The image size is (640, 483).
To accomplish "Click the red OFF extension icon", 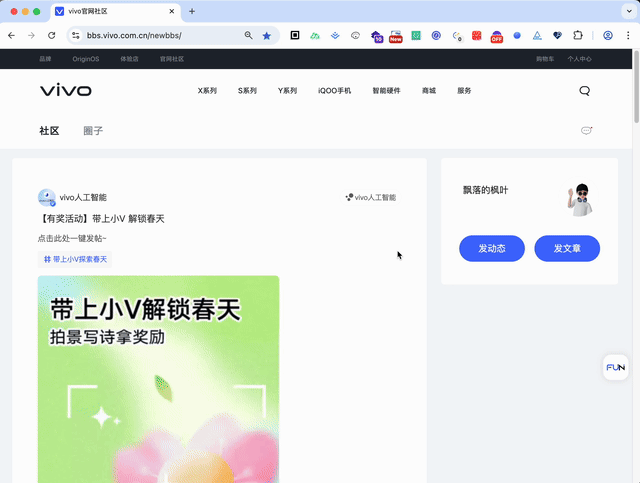I will coord(496,36).
